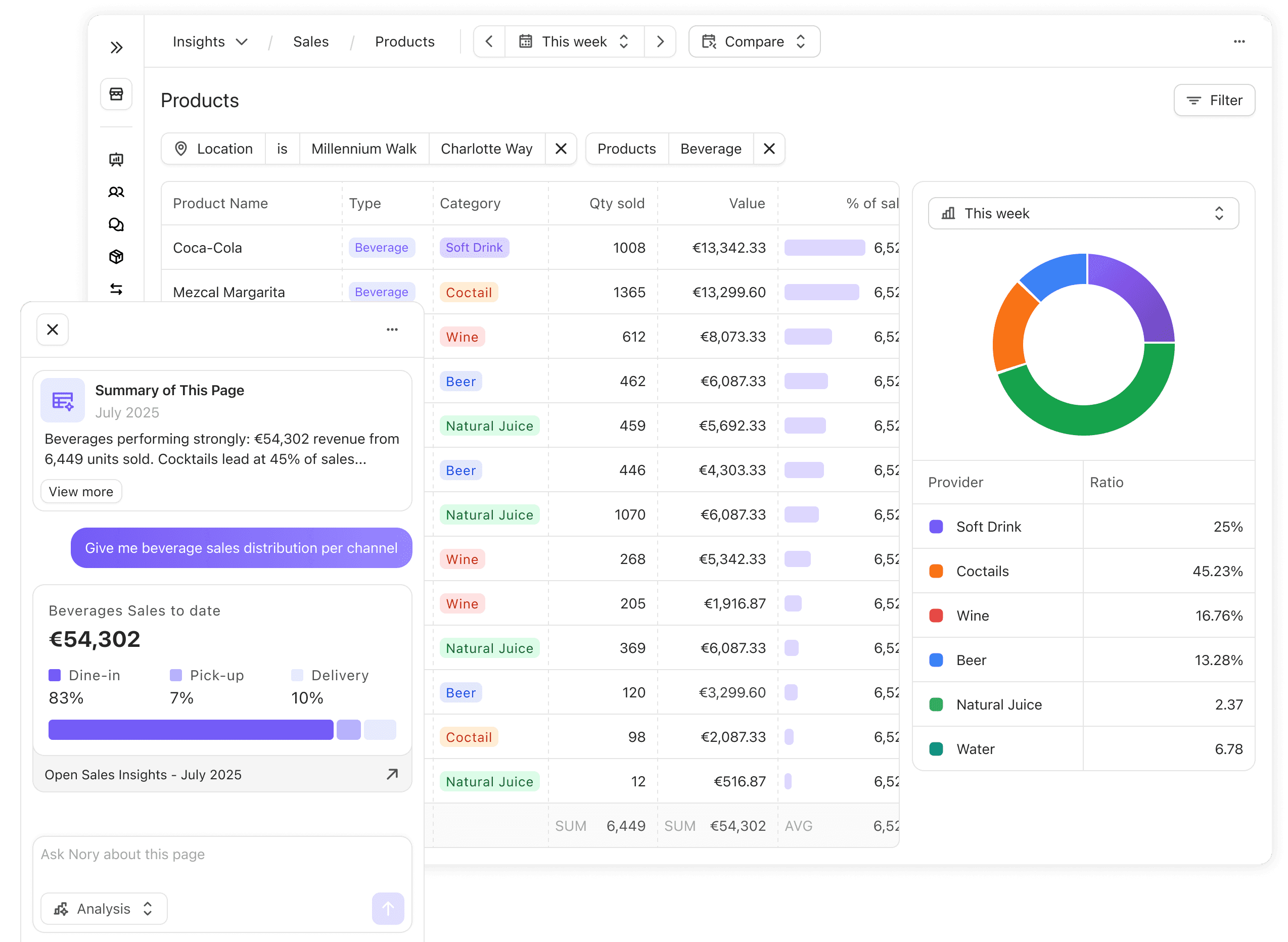The height and width of the screenshot is (942, 1288).
Task: Go to next week arrow
Action: [660, 41]
